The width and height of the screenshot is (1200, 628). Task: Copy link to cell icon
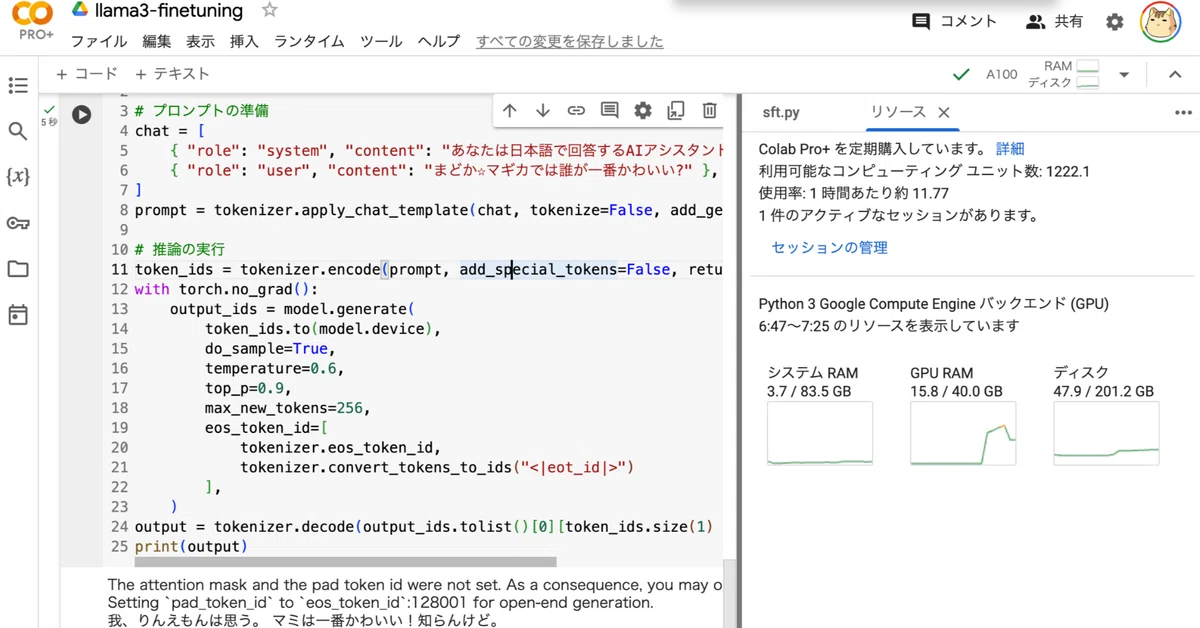(x=576, y=111)
